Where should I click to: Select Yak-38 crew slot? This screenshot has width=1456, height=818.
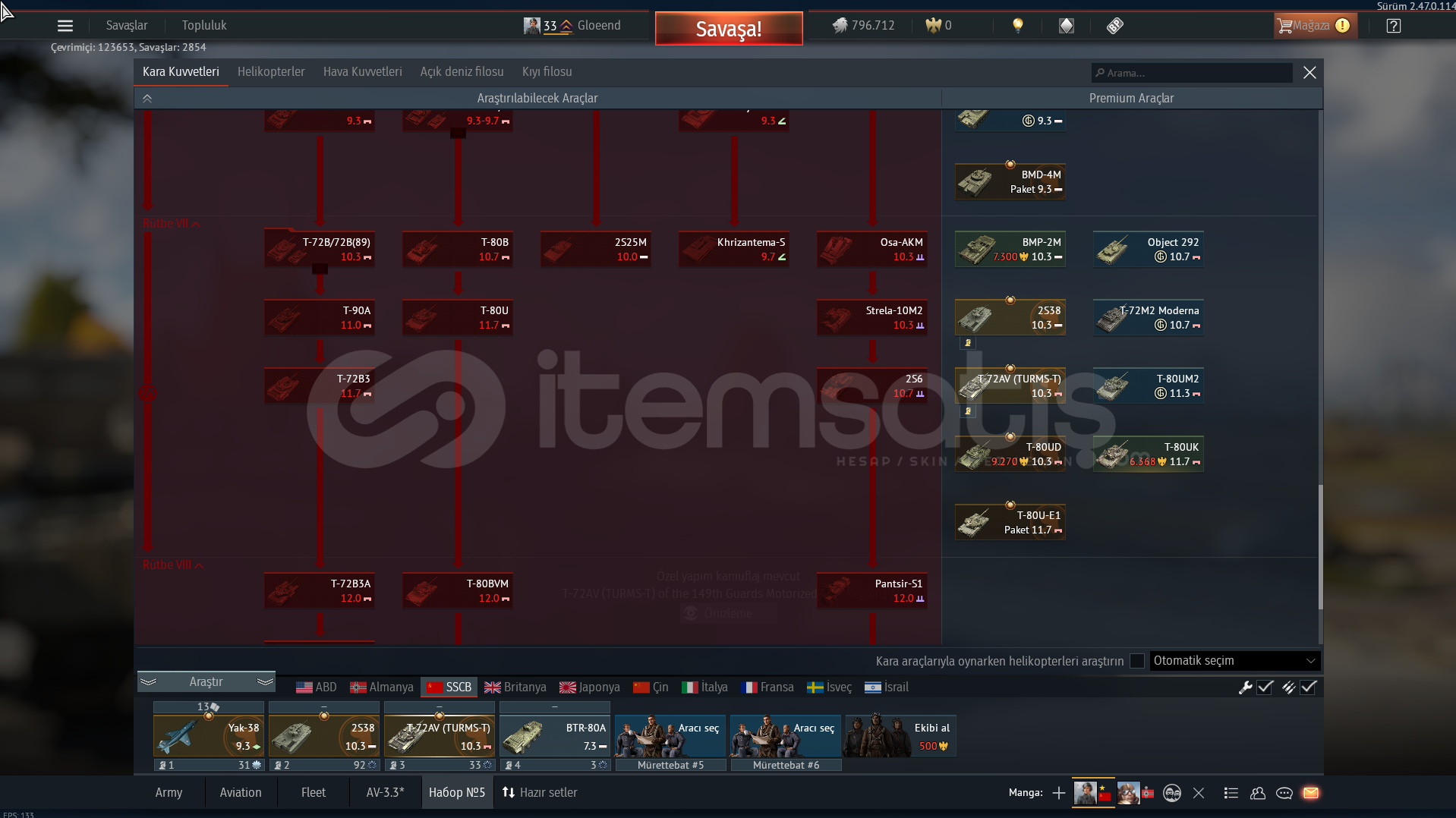(209, 737)
